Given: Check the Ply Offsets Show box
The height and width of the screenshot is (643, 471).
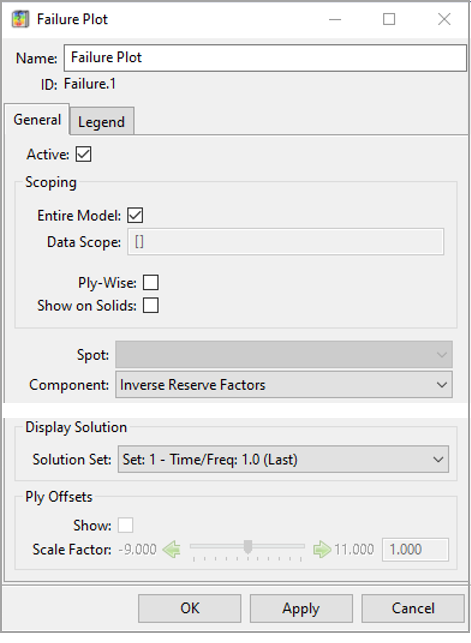Looking at the screenshot, I should point(125,525).
